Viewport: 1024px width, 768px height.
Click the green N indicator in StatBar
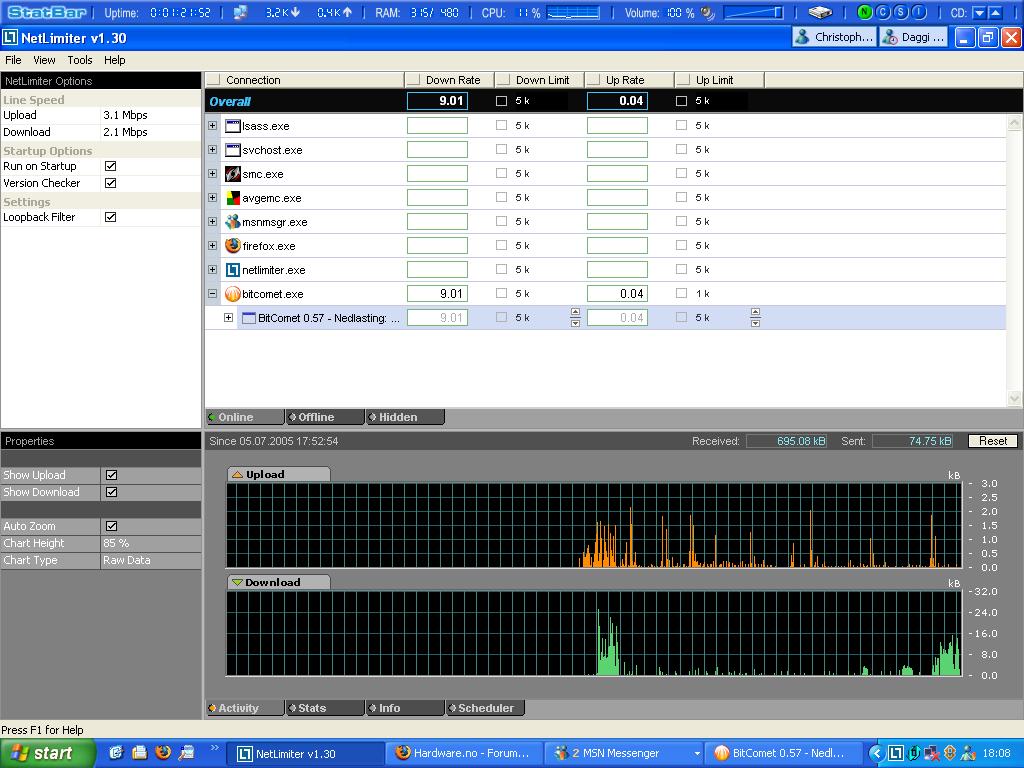point(865,12)
